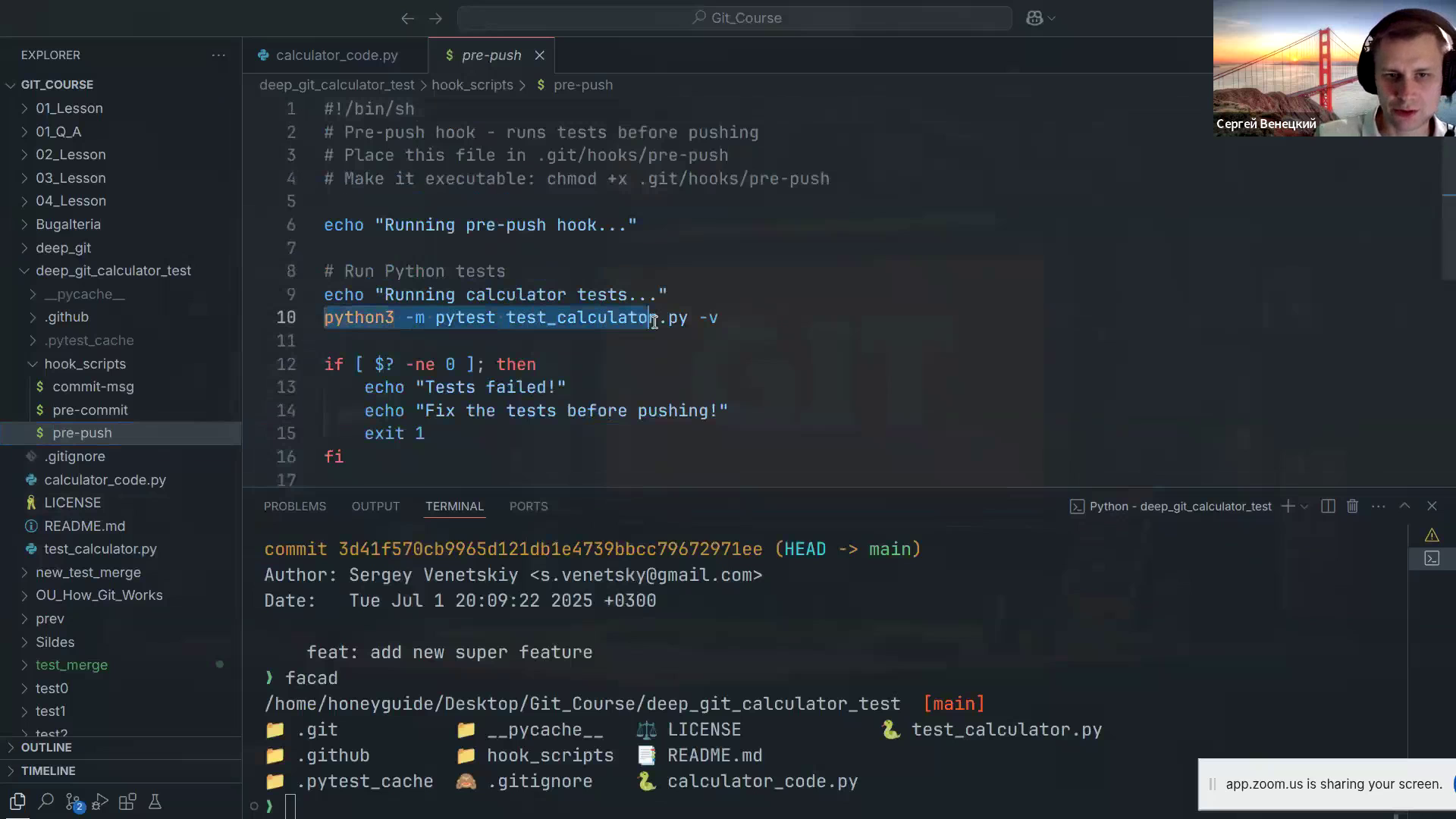Open the new terminal profile dropdown arrow

[1304, 507]
